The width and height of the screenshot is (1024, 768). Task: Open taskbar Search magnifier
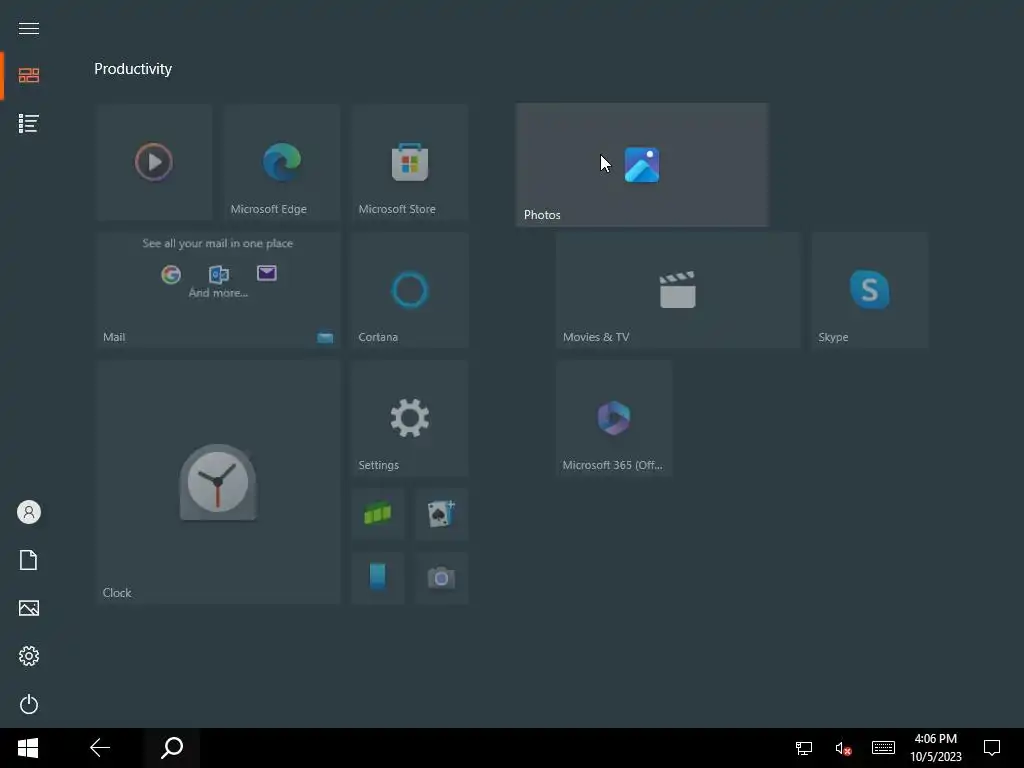pos(172,748)
